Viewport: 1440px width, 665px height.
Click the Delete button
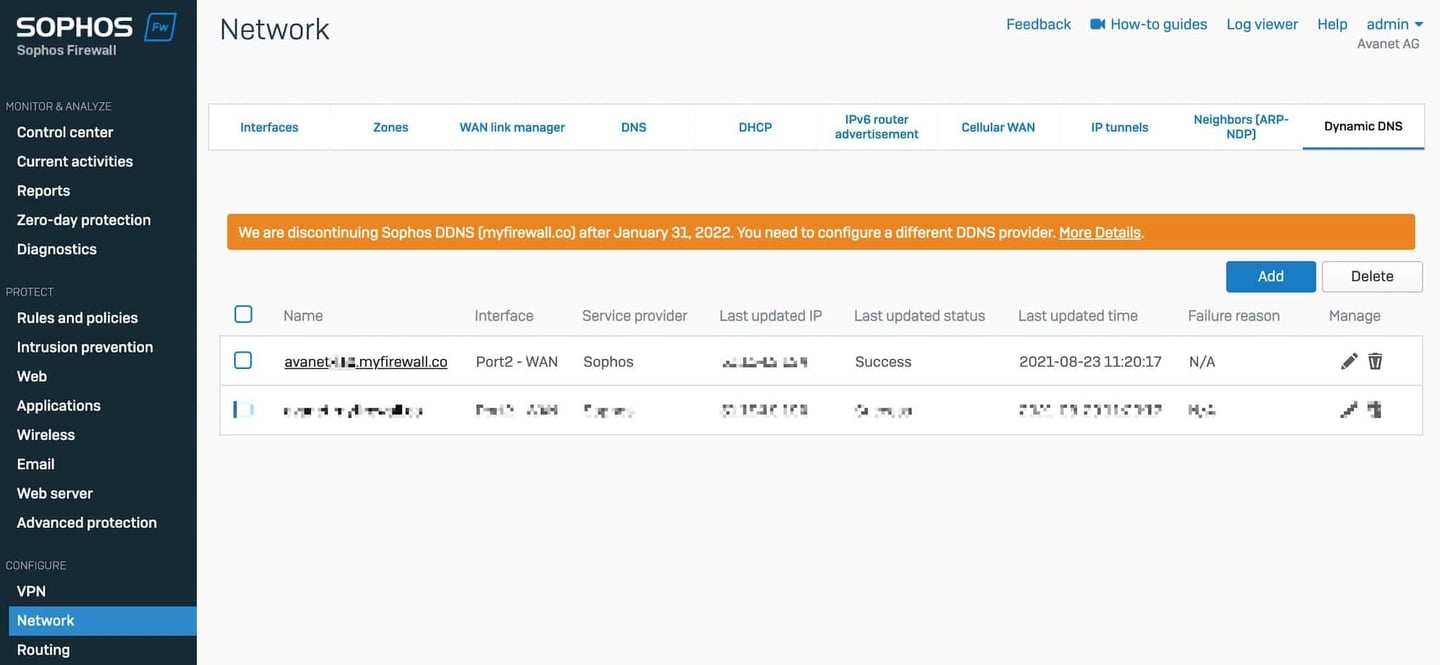pos(1372,277)
